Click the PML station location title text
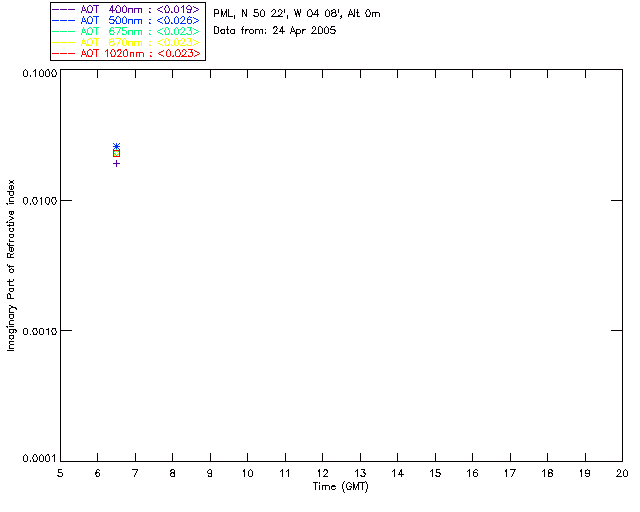 point(296,14)
